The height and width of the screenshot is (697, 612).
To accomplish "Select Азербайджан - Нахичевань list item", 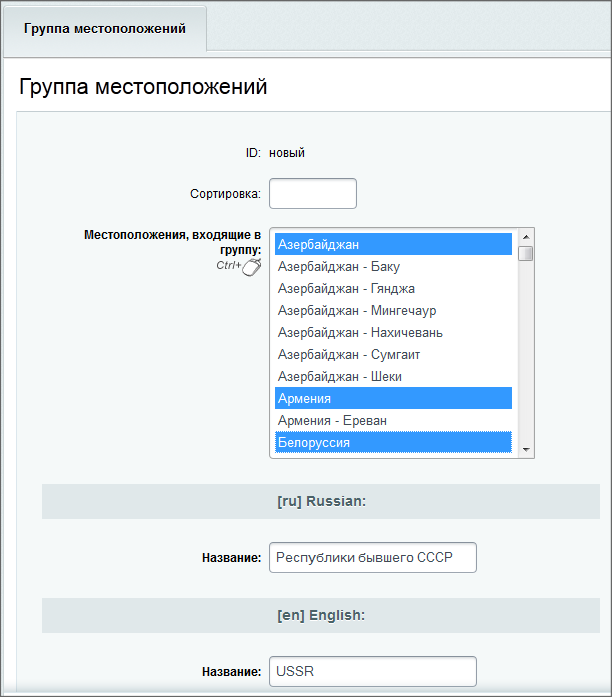I will 393,332.
